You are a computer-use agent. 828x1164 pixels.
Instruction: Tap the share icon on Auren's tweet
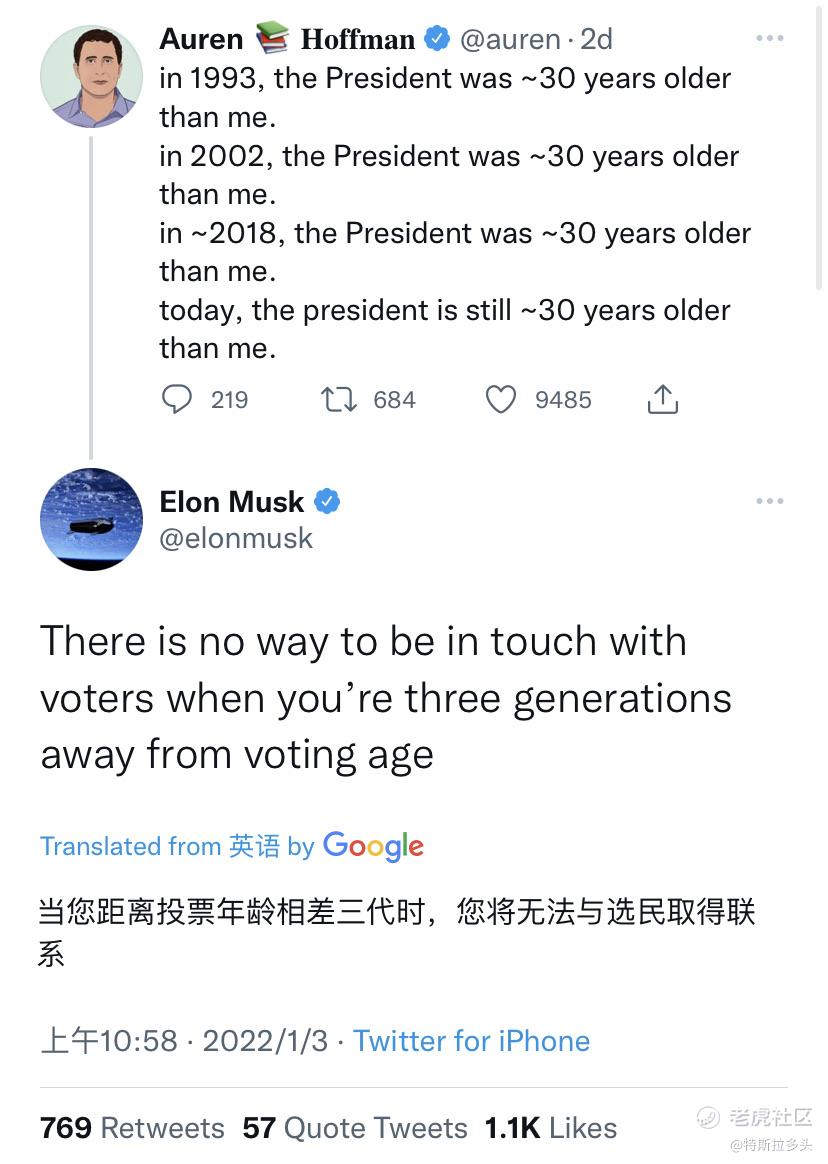662,399
